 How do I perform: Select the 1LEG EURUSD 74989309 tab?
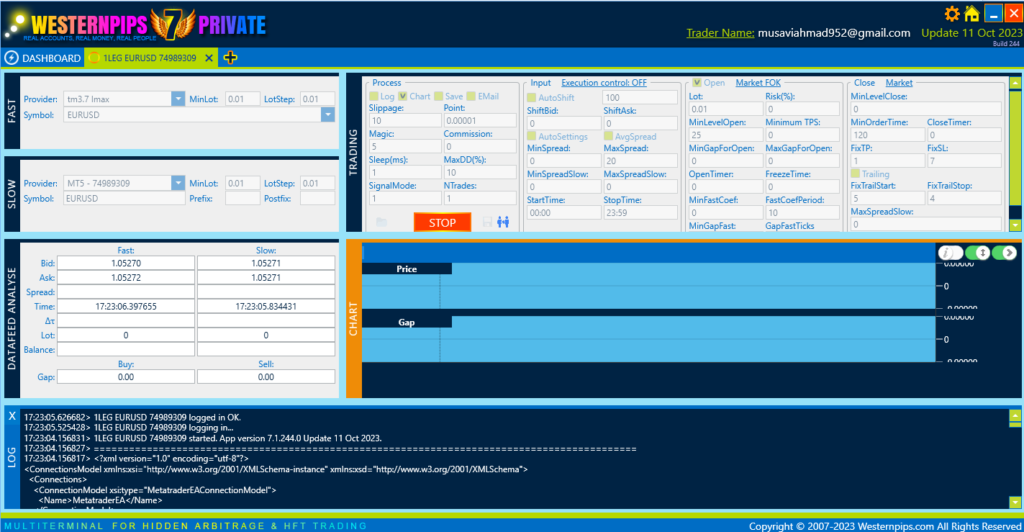(x=150, y=58)
